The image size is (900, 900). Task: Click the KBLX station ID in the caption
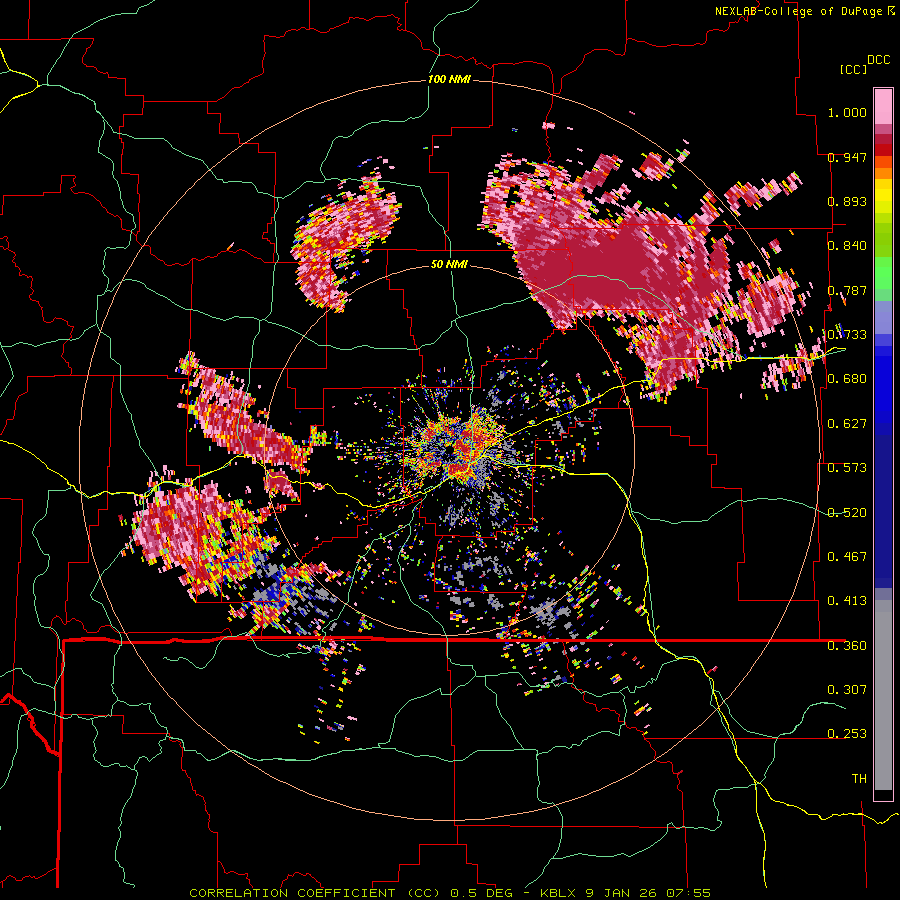click(x=559, y=893)
